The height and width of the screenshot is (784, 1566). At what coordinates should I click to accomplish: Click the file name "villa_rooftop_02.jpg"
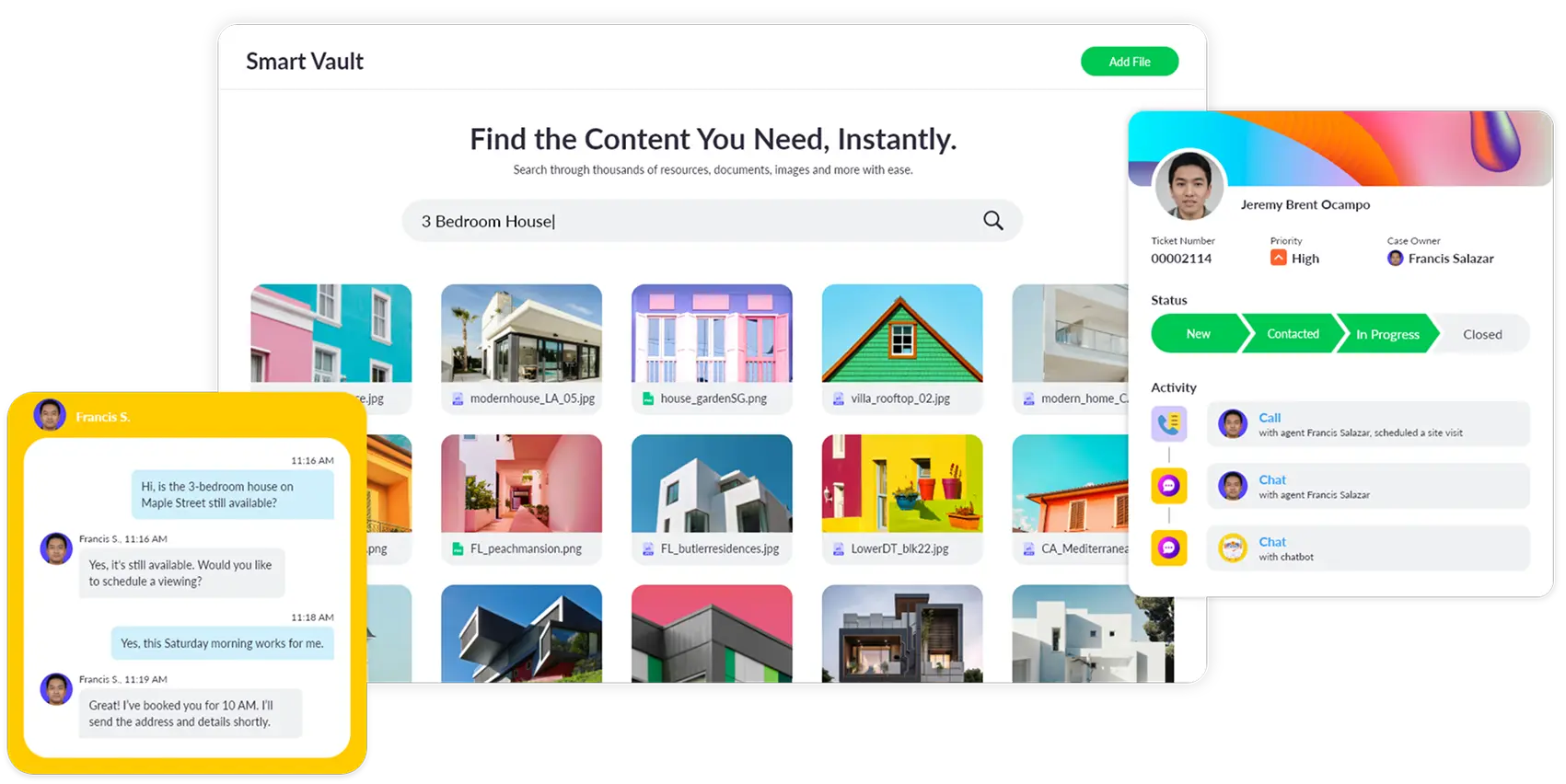900,398
